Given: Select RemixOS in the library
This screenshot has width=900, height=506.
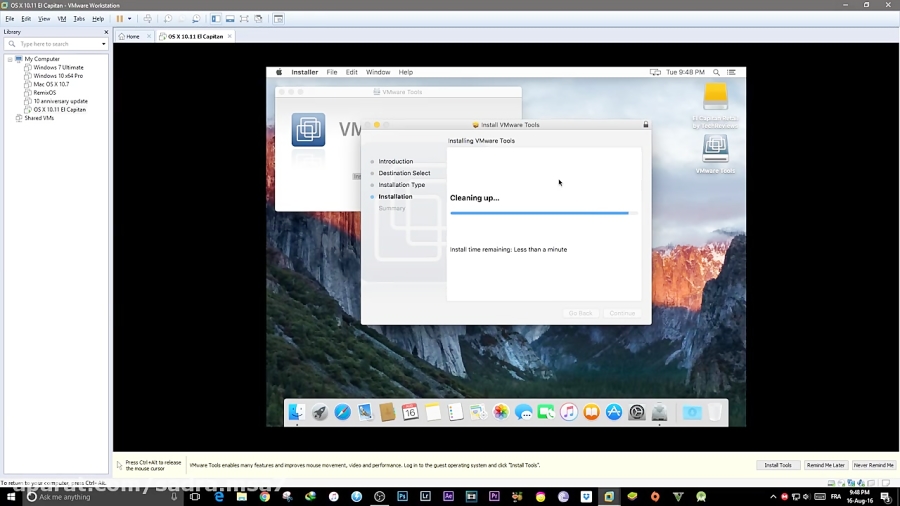Looking at the screenshot, I should [44, 92].
